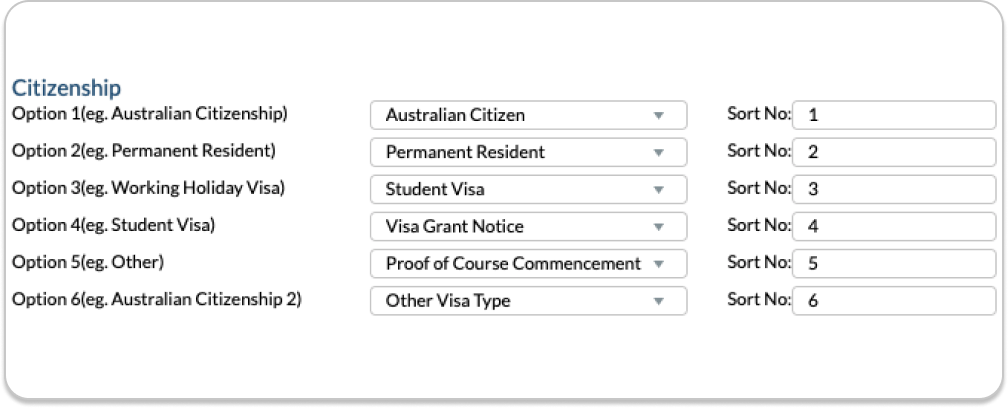The width and height of the screenshot is (1008, 408).
Task: Click the Citizenship section heading
Action: pos(66,89)
